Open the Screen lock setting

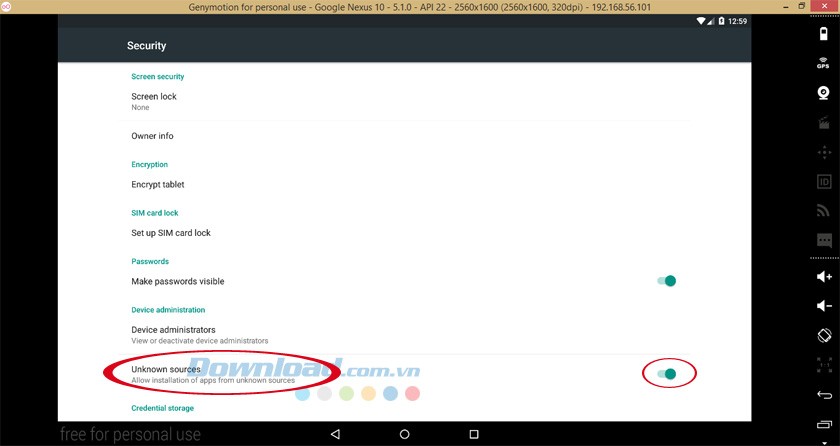[154, 101]
